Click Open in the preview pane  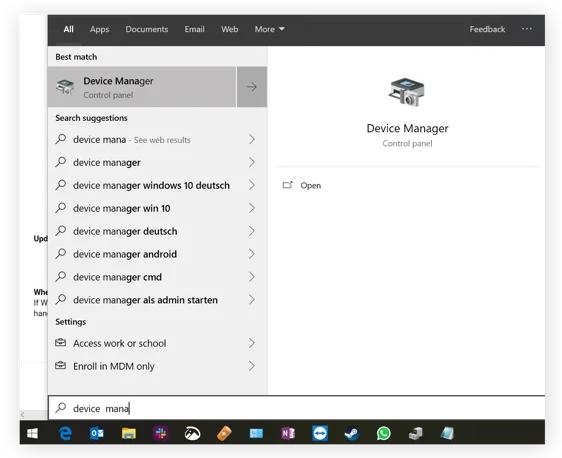click(x=310, y=186)
